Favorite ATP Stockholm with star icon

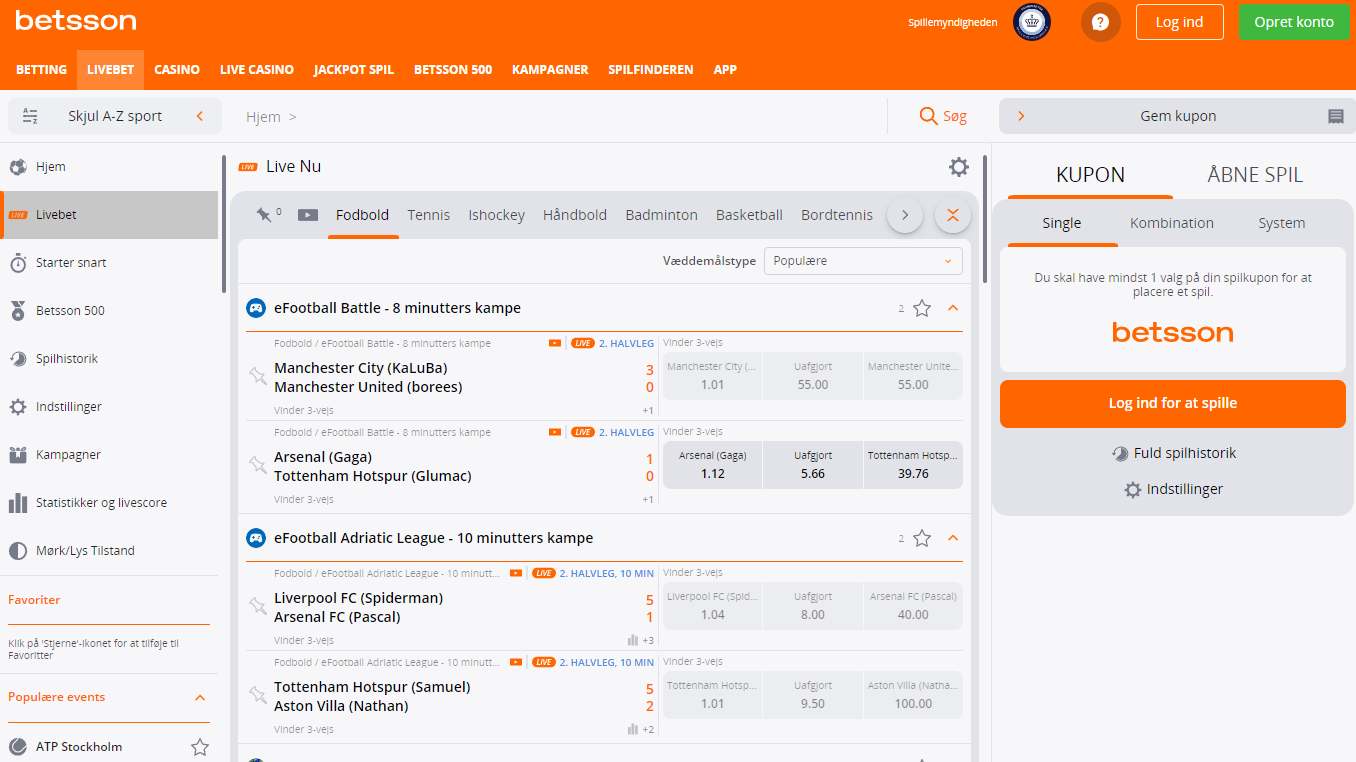pos(200,747)
